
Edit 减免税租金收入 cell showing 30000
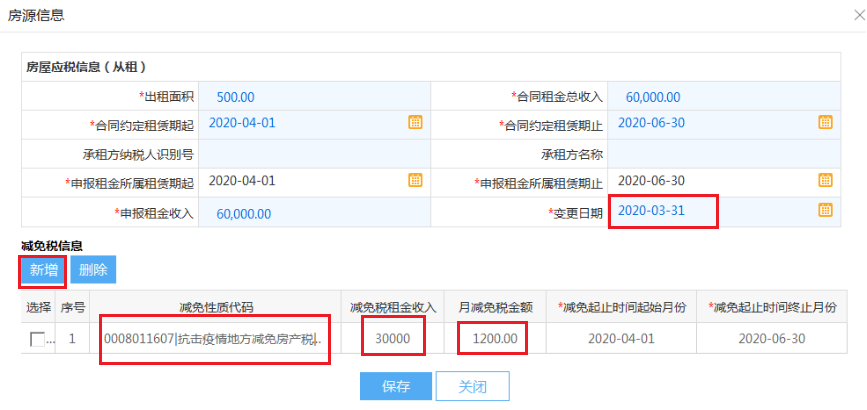click(394, 339)
